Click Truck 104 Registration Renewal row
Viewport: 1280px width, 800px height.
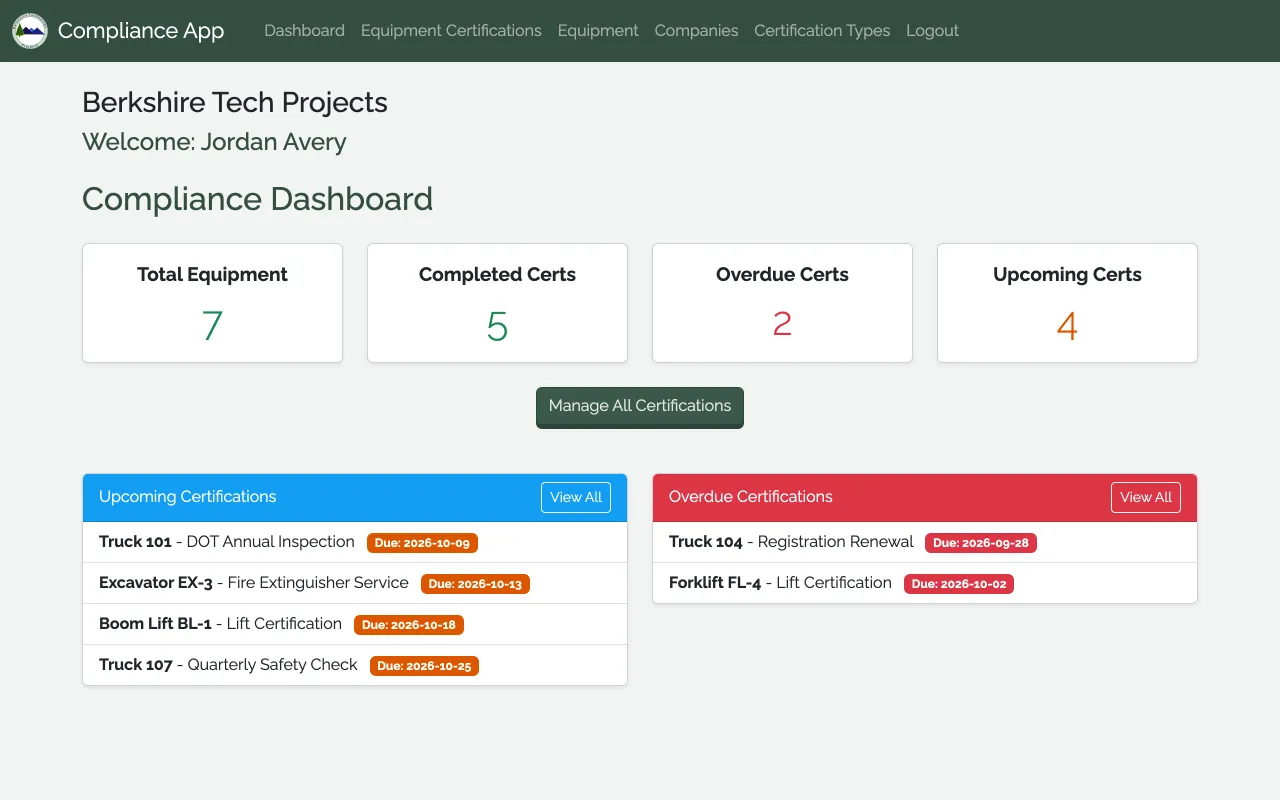click(925, 542)
